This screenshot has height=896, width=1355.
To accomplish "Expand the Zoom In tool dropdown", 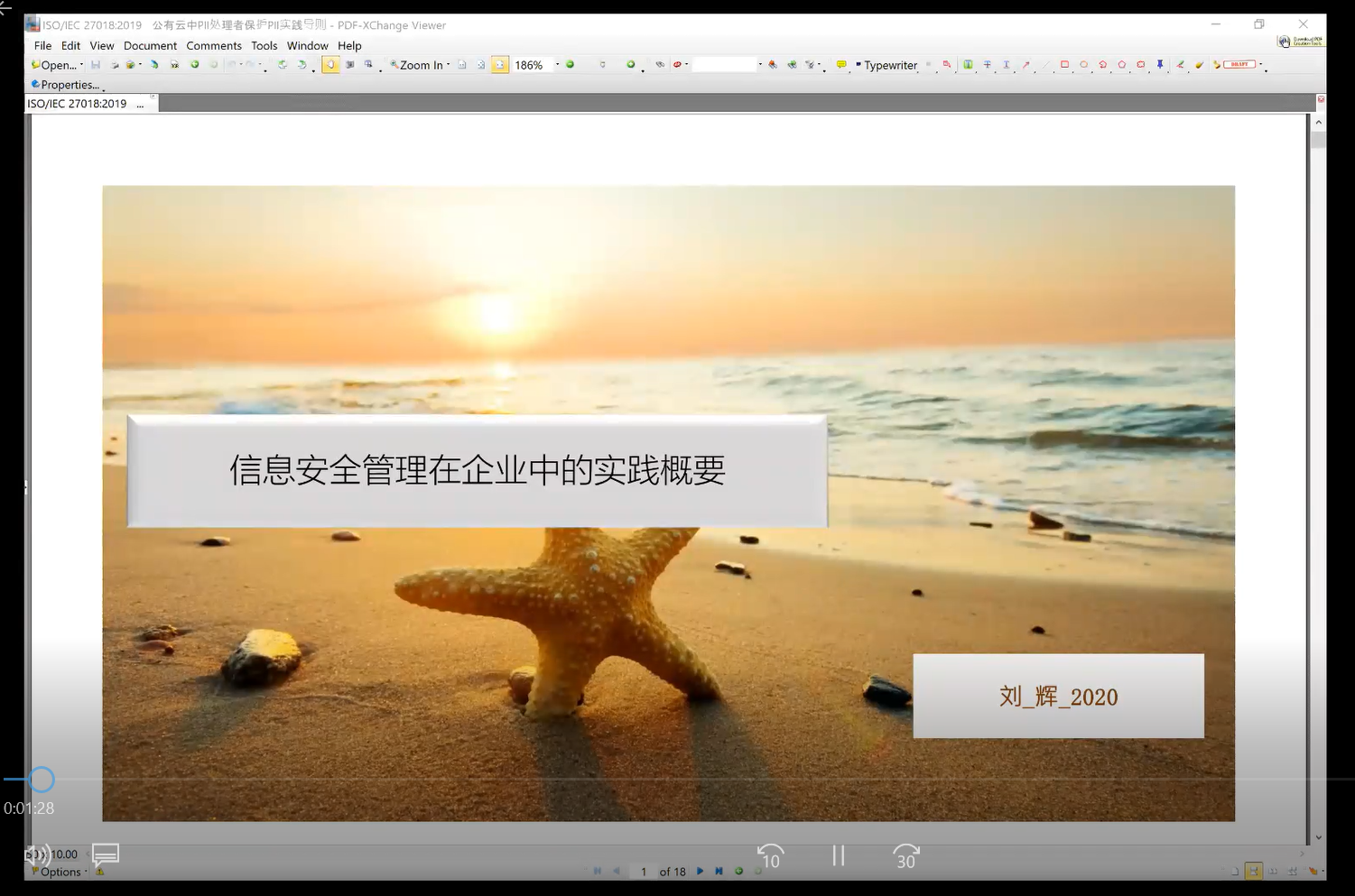I will (449, 65).
